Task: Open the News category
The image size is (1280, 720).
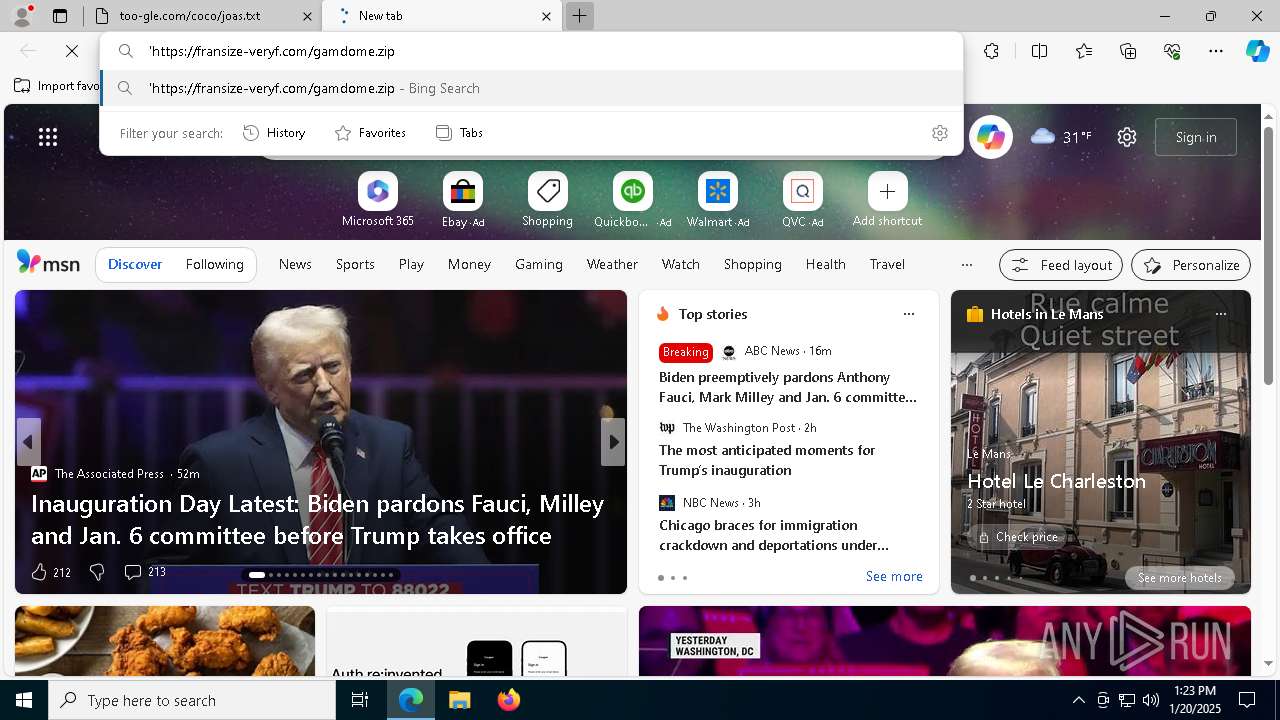Action: pos(295,264)
